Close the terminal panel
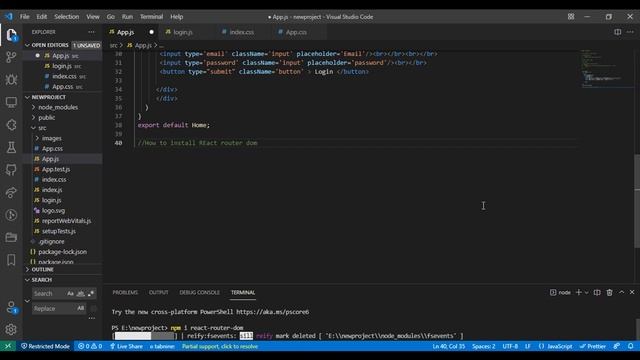Screen dimensions: 640x360 click(632, 292)
